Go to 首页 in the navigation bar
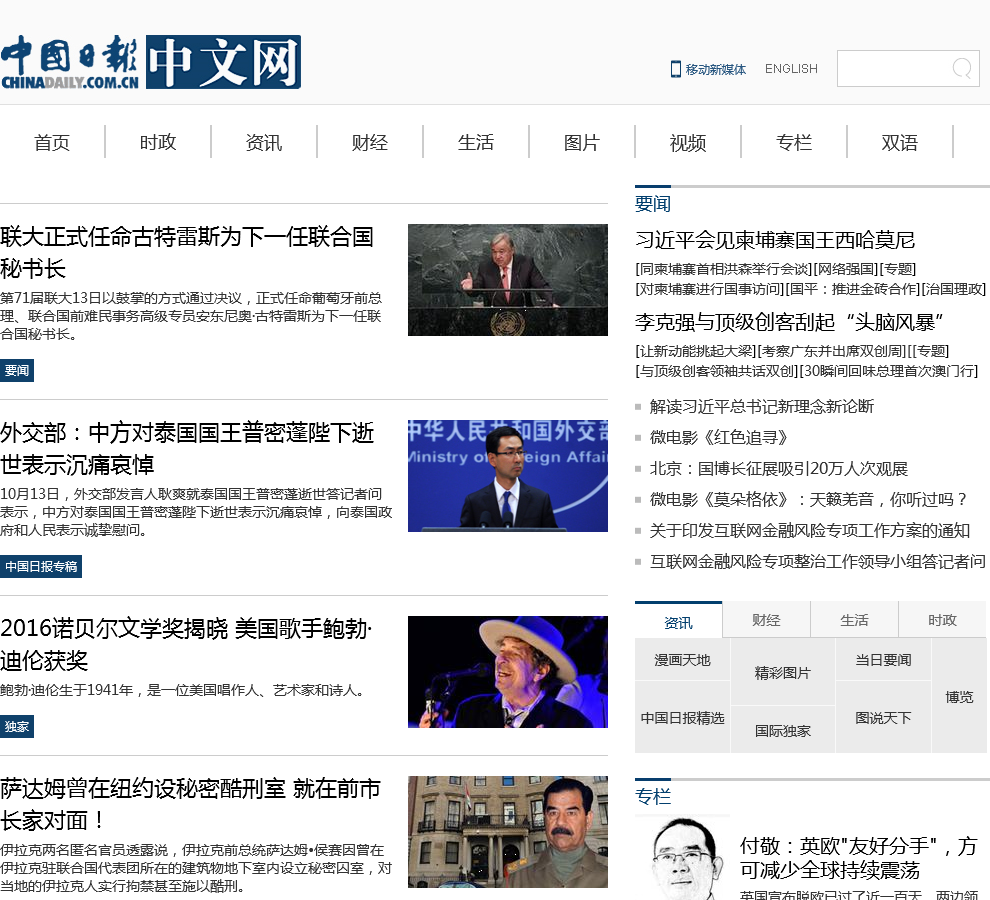990x900 pixels. pos(52,142)
